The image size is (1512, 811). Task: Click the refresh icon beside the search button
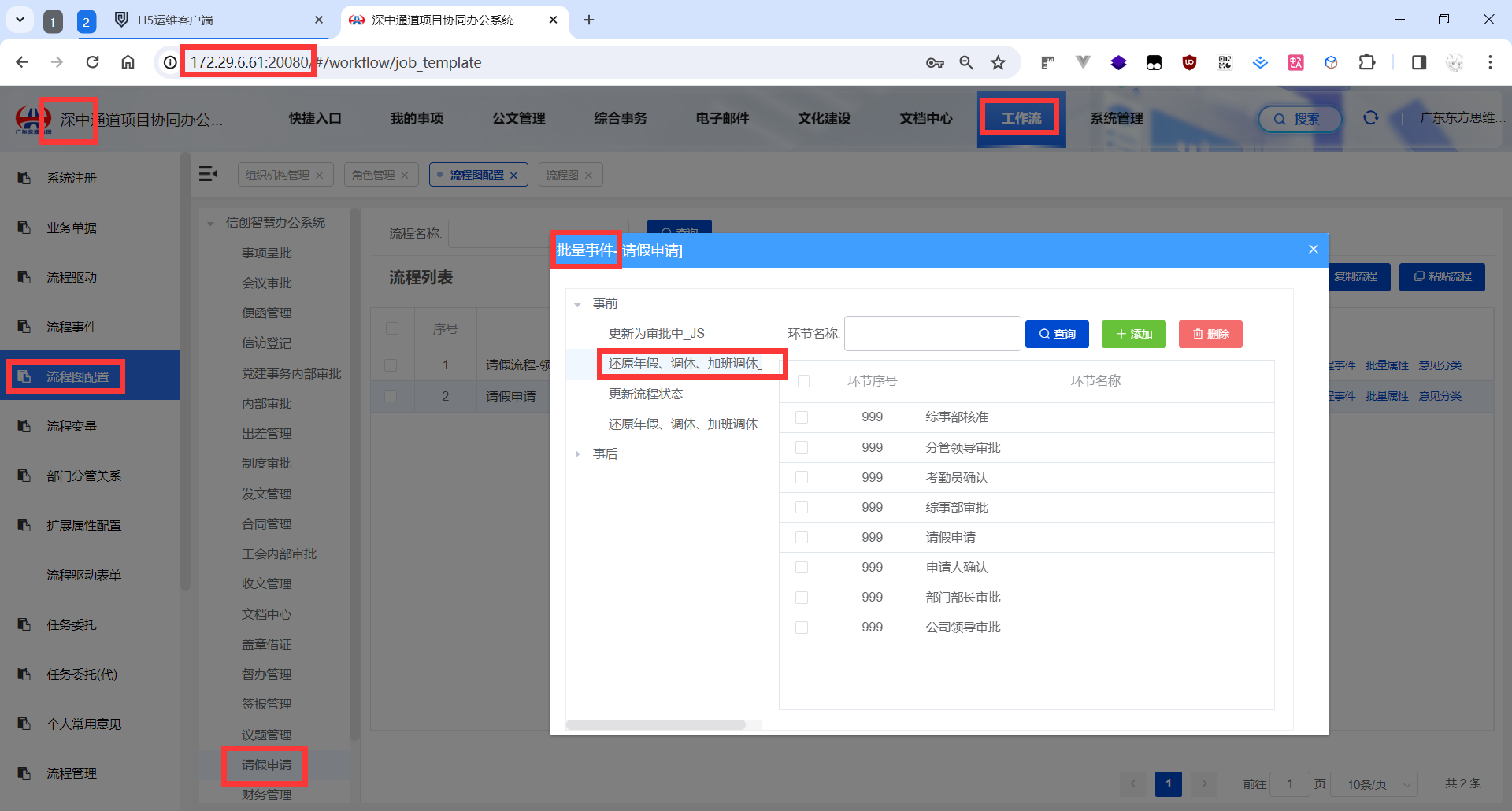click(x=1370, y=118)
